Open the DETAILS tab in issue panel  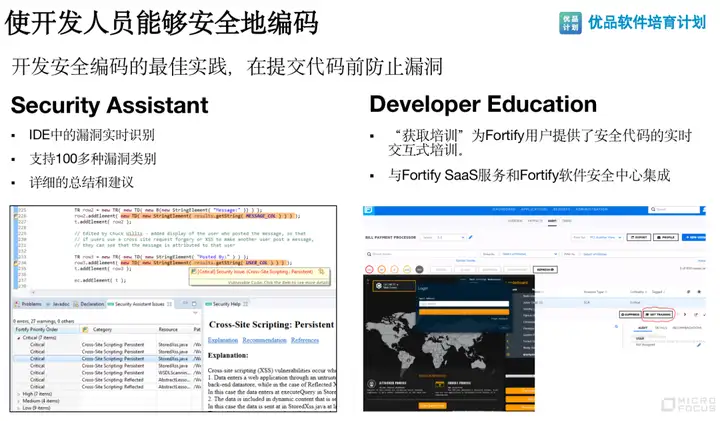tap(661, 327)
